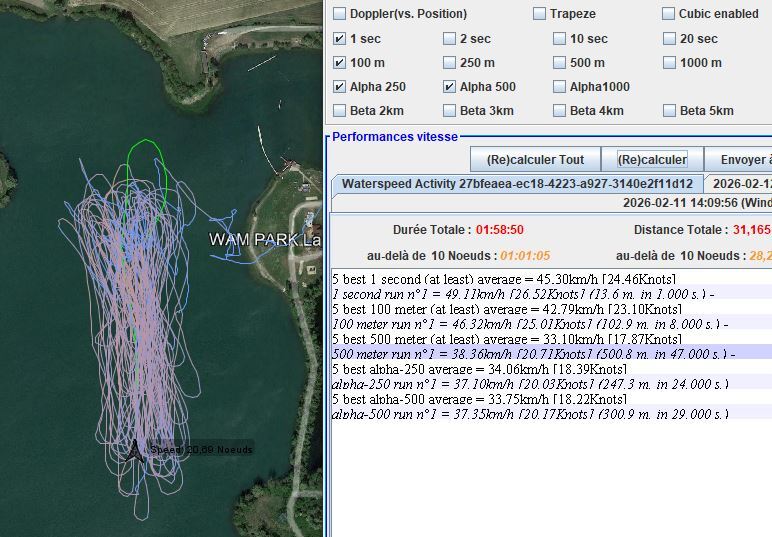This screenshot has height=537, width=772.
Task: Uncheck the Alpha 250 checkbox
Action: [x=339, y=87]
